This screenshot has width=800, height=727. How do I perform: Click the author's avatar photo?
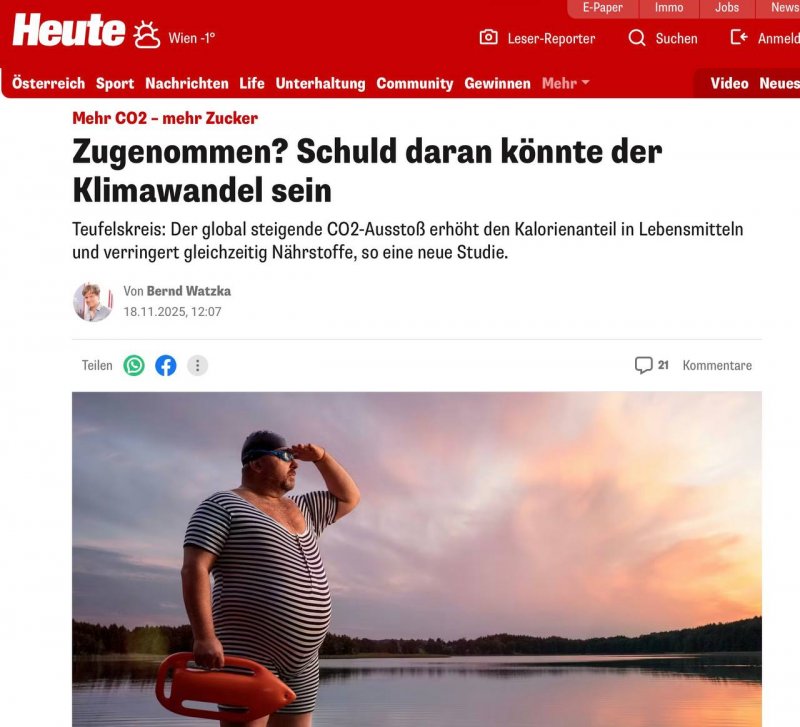(93, 302)
